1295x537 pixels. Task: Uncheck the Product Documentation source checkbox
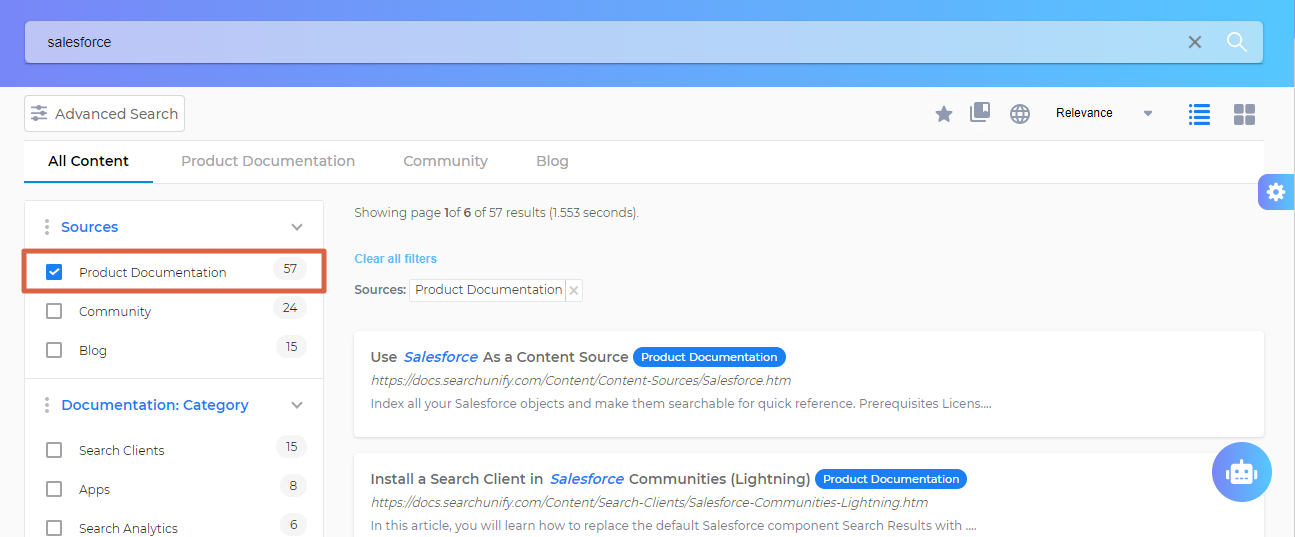[x=54, y=272]
